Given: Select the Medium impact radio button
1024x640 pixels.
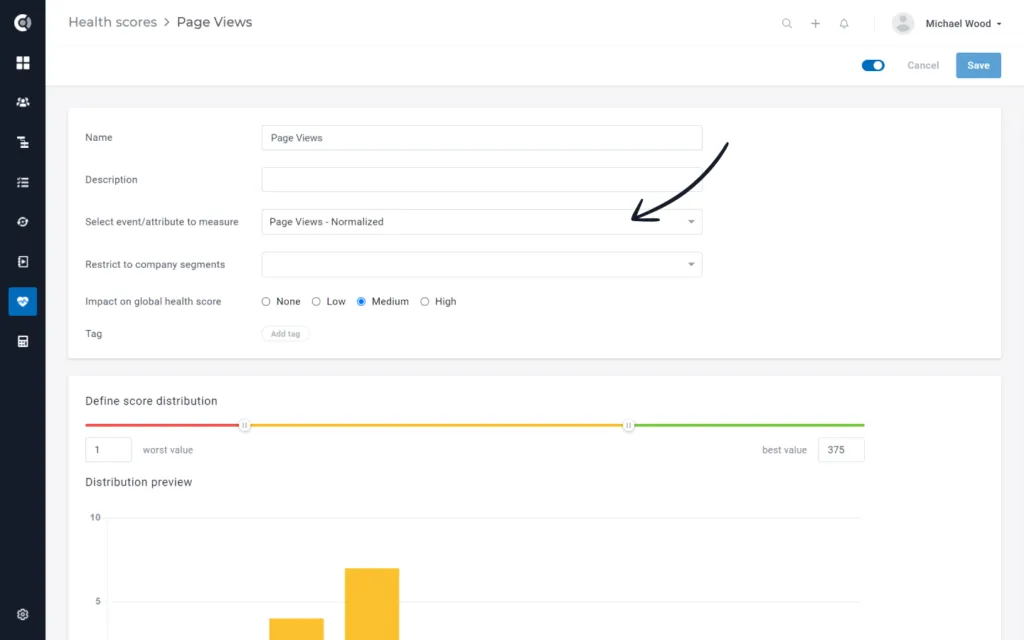Looking at the screenshot, I should coord(361,302).
